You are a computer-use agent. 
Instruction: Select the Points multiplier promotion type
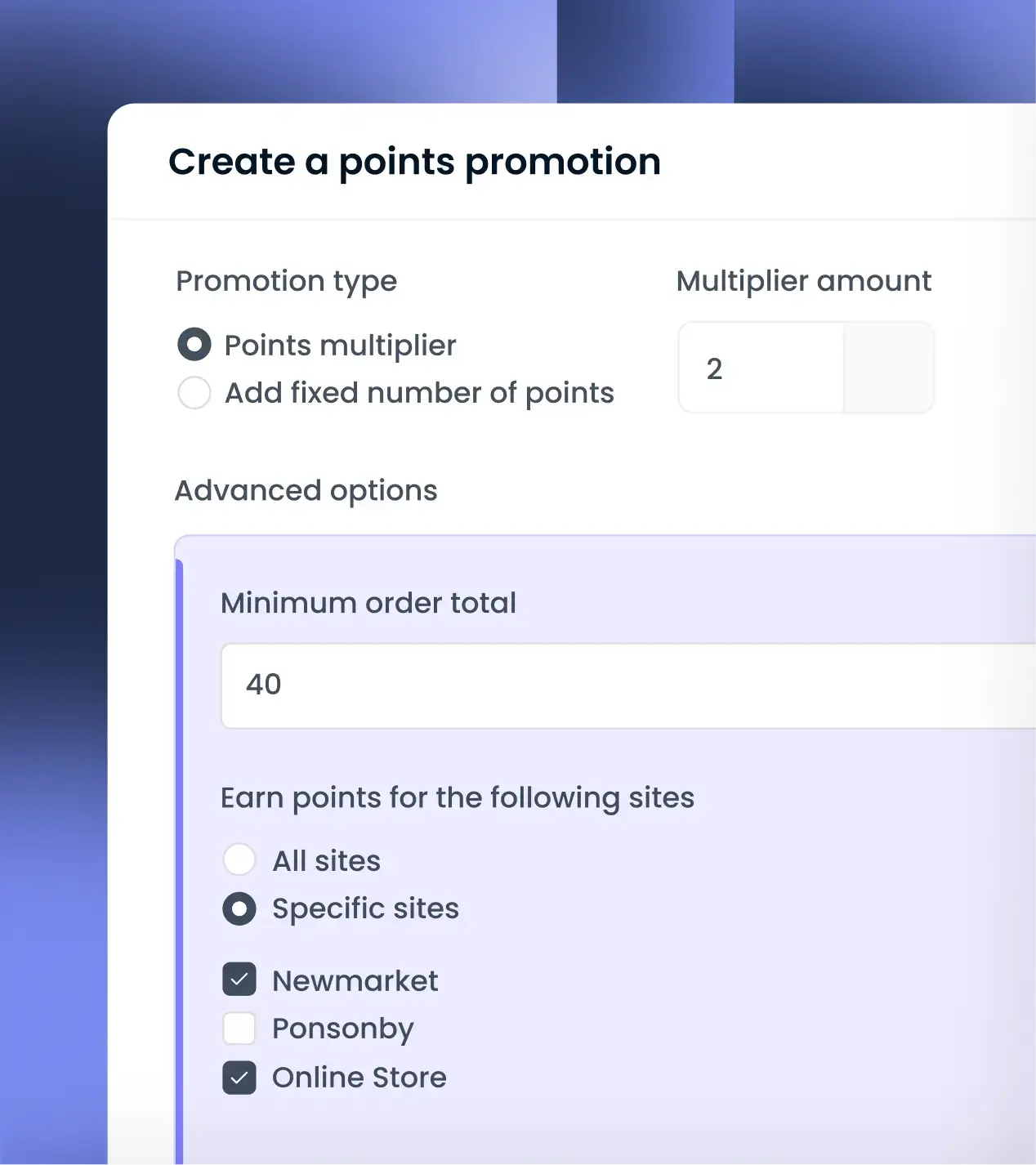click(x=194, y=345)
